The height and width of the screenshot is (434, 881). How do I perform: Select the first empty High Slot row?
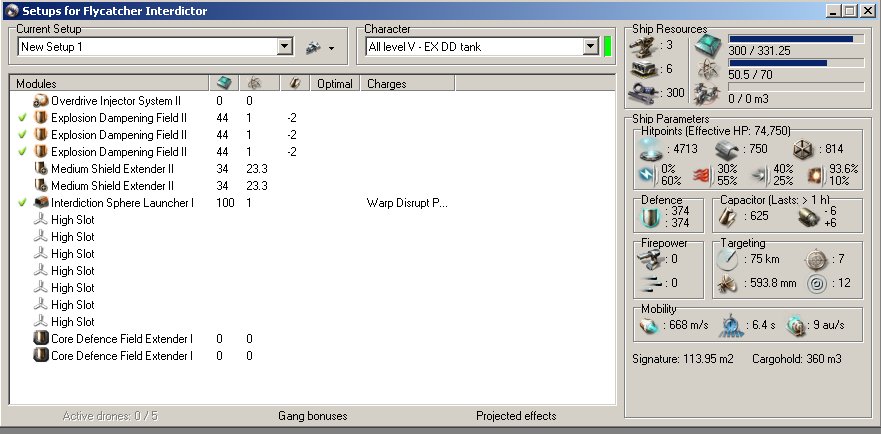pos(312,220)
